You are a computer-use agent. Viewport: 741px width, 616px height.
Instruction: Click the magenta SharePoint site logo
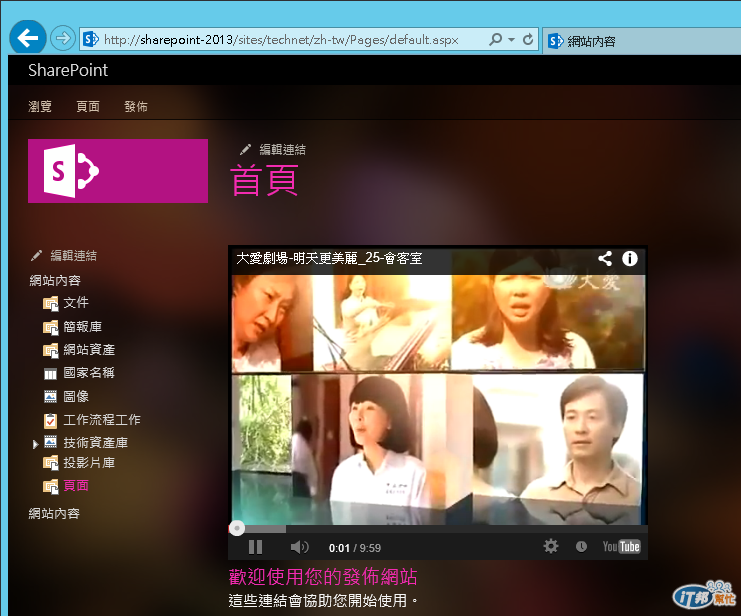pos(118,171)
